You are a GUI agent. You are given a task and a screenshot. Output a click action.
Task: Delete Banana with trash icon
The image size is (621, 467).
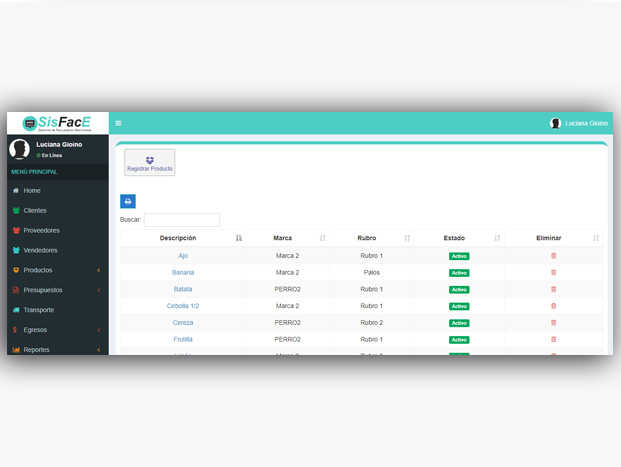click(554, 273)
